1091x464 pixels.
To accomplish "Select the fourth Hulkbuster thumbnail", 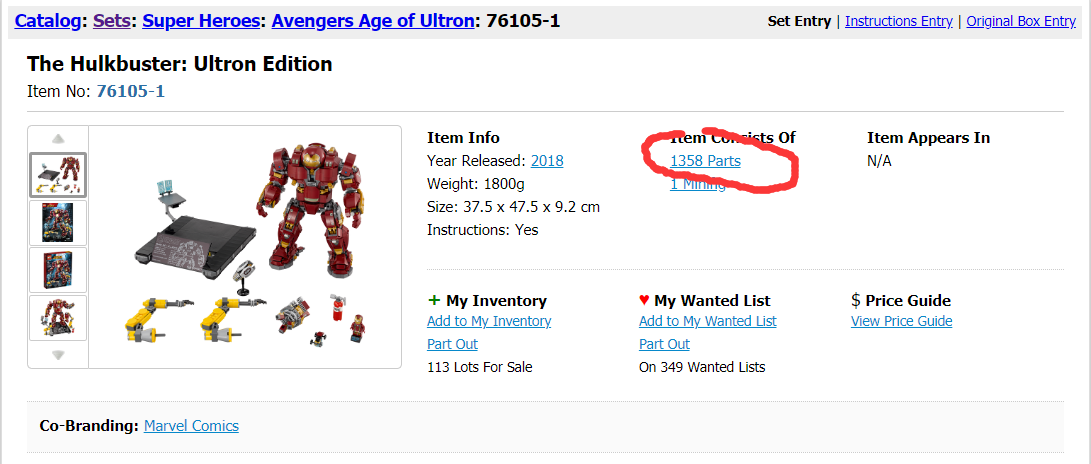I will click(58, 318).
